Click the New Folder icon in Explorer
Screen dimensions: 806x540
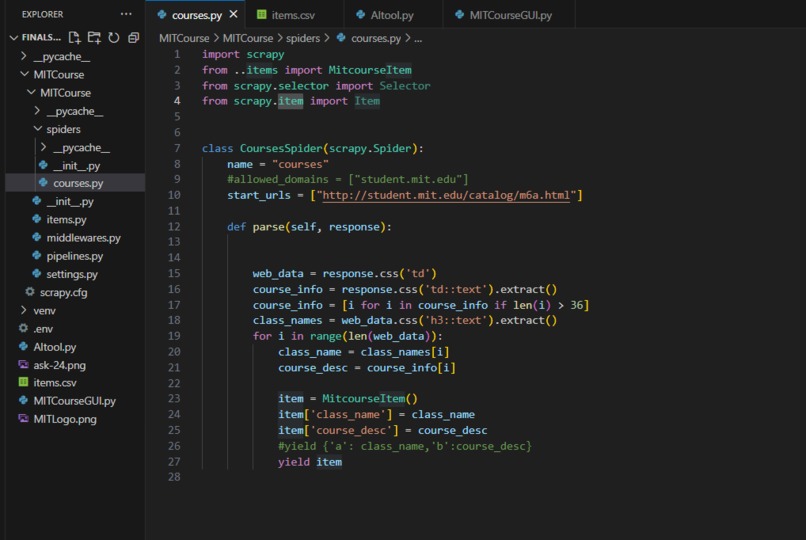94,38
